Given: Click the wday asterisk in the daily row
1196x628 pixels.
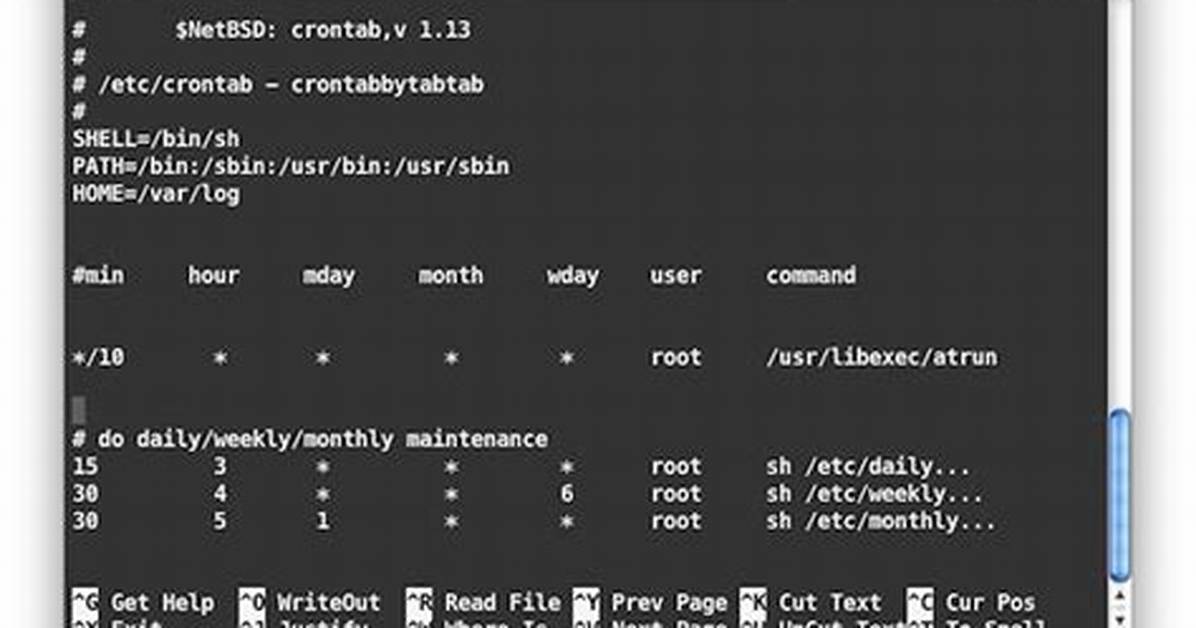Looking at the screenshot, I should click(567, 466).
